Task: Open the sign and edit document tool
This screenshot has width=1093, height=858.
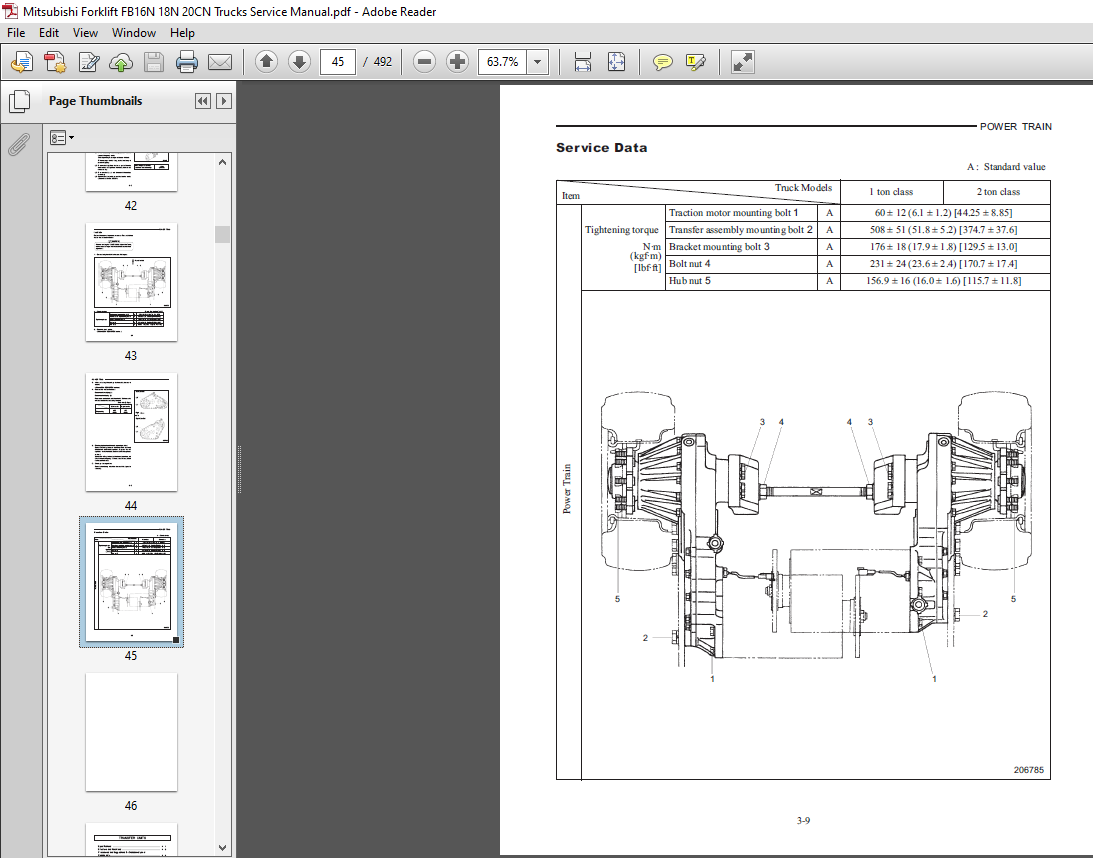Action: pos(89,62)
